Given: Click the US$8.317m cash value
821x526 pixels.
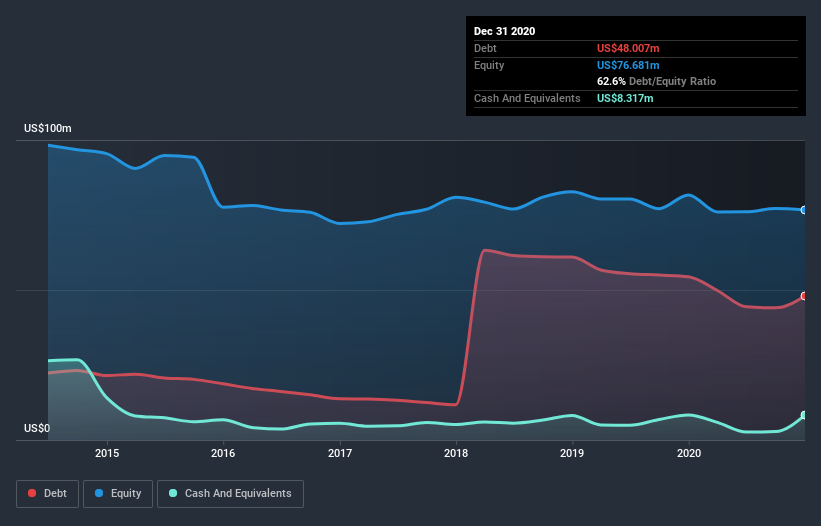Looking at the screenshot, I should coord(625,98).
